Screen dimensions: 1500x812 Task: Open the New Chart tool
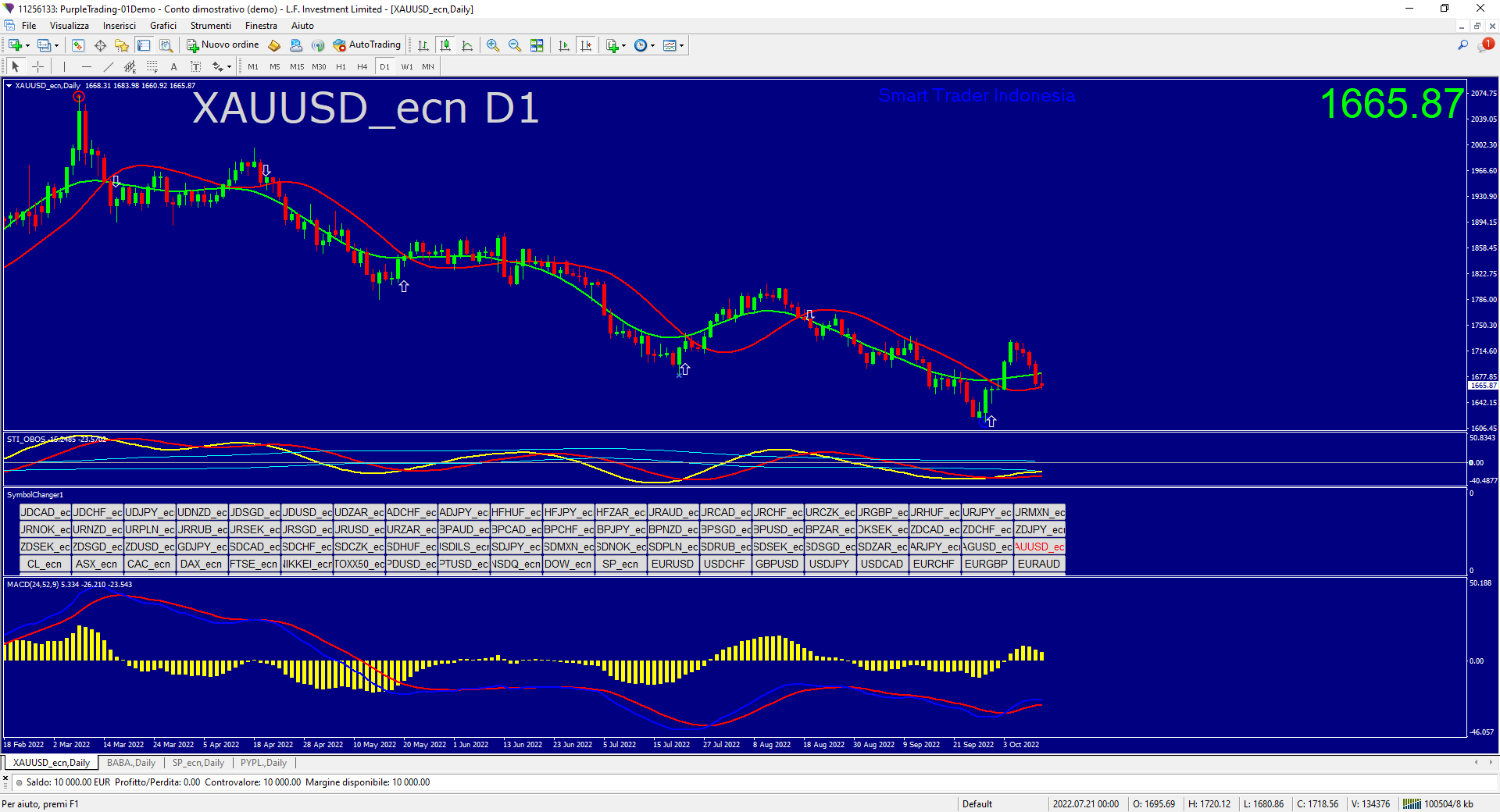pyautogui.click(x=15, y=45)
